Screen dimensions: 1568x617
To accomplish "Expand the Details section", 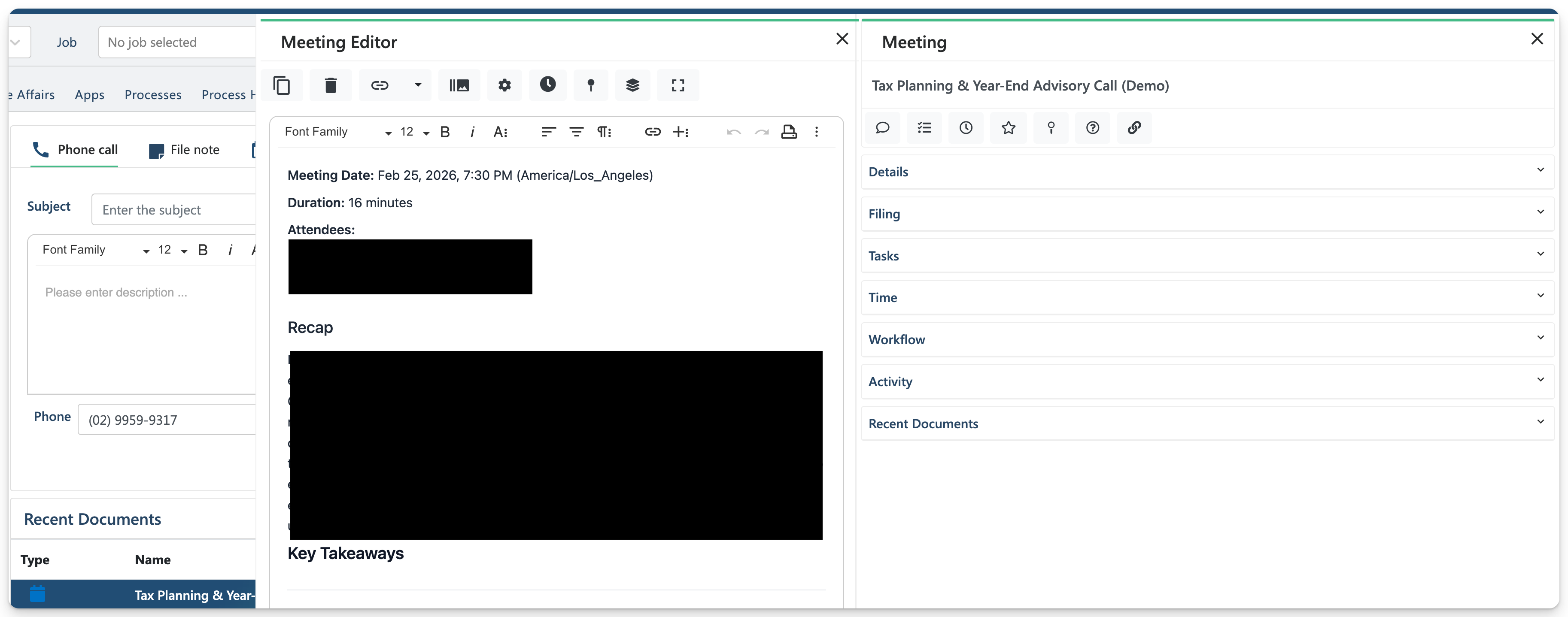I will pyautogui.click(x=1207, y=172).
